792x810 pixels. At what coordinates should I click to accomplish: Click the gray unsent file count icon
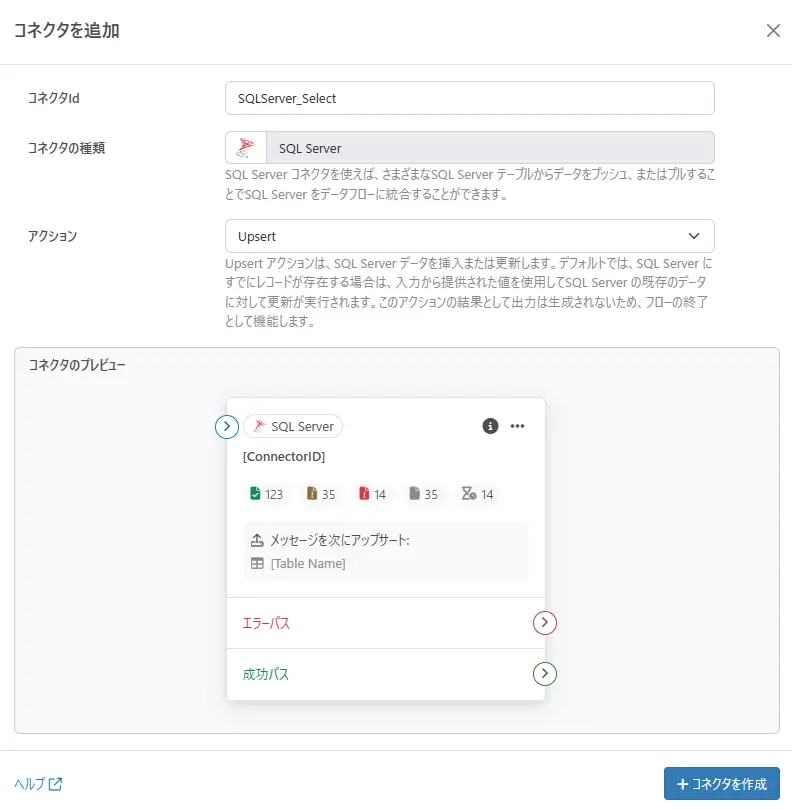tap(414, 494)
